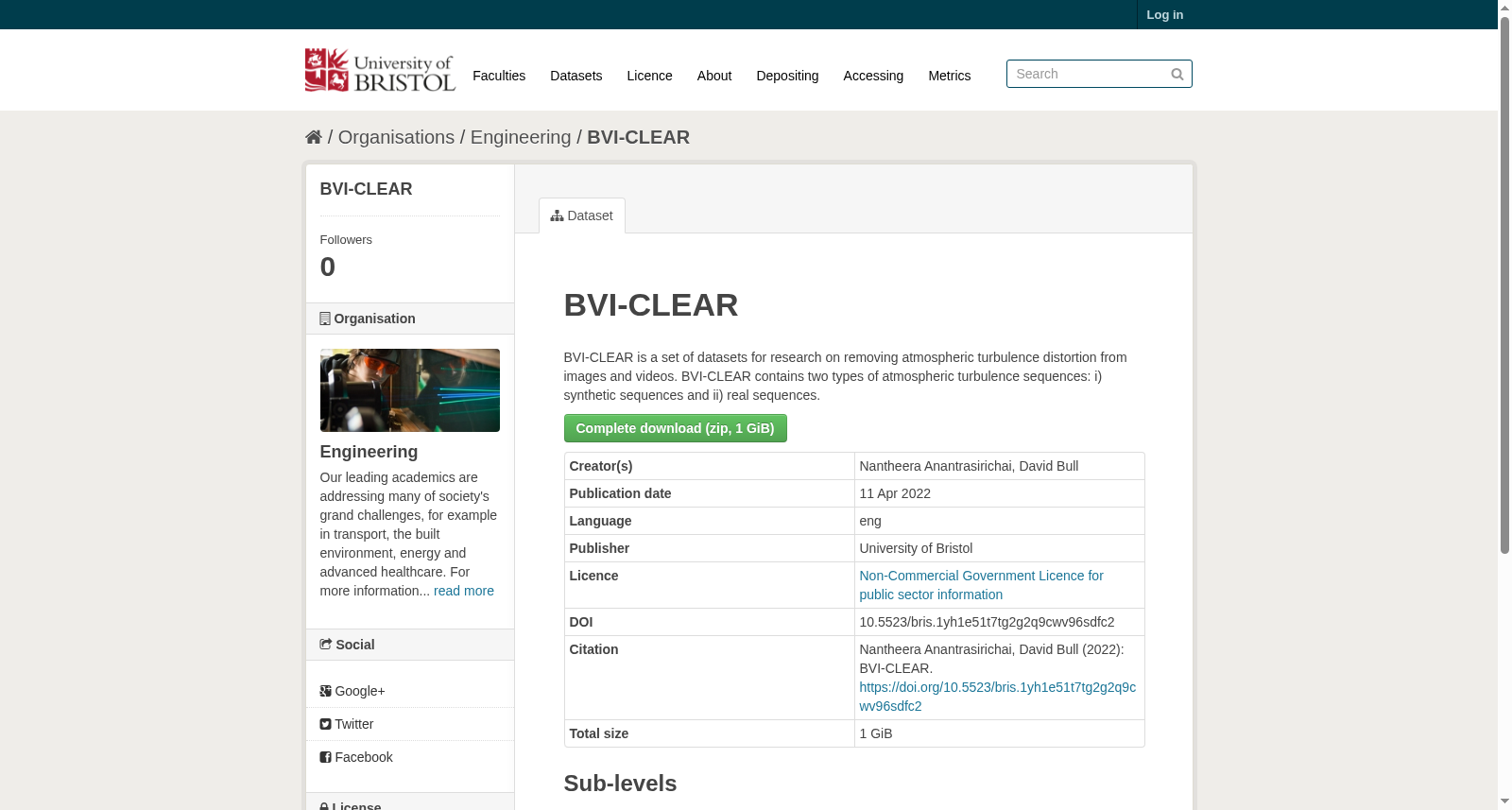Click the BVI-CLEAR main page heading

651,305
